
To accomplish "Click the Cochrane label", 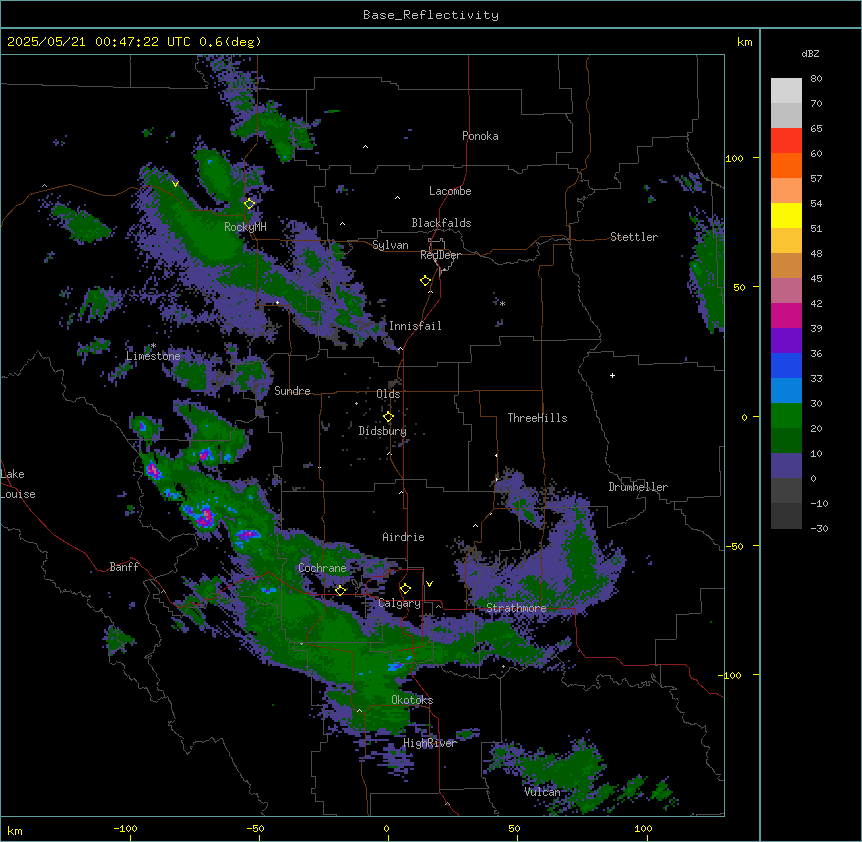I will tap(322, 568).
